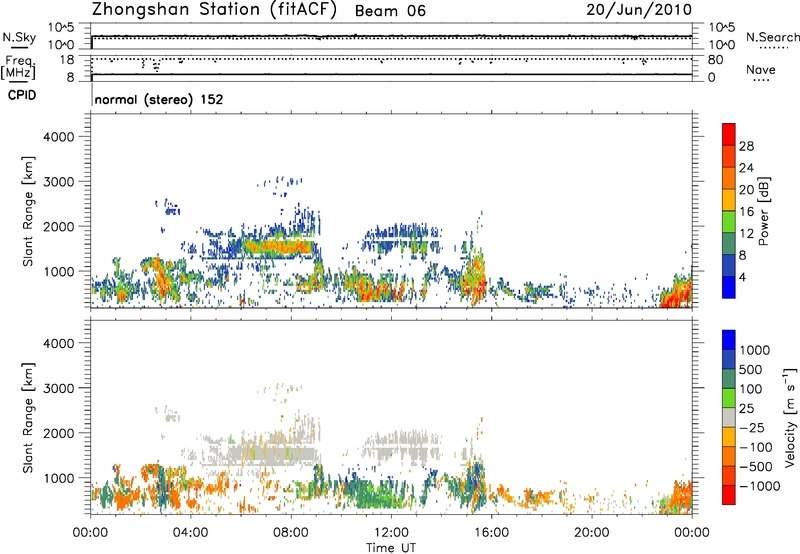Viewport: 800px width, 554px height.
Task: Click the velocity panel "Slant Range [km]" label
Action: pos(28,418)
